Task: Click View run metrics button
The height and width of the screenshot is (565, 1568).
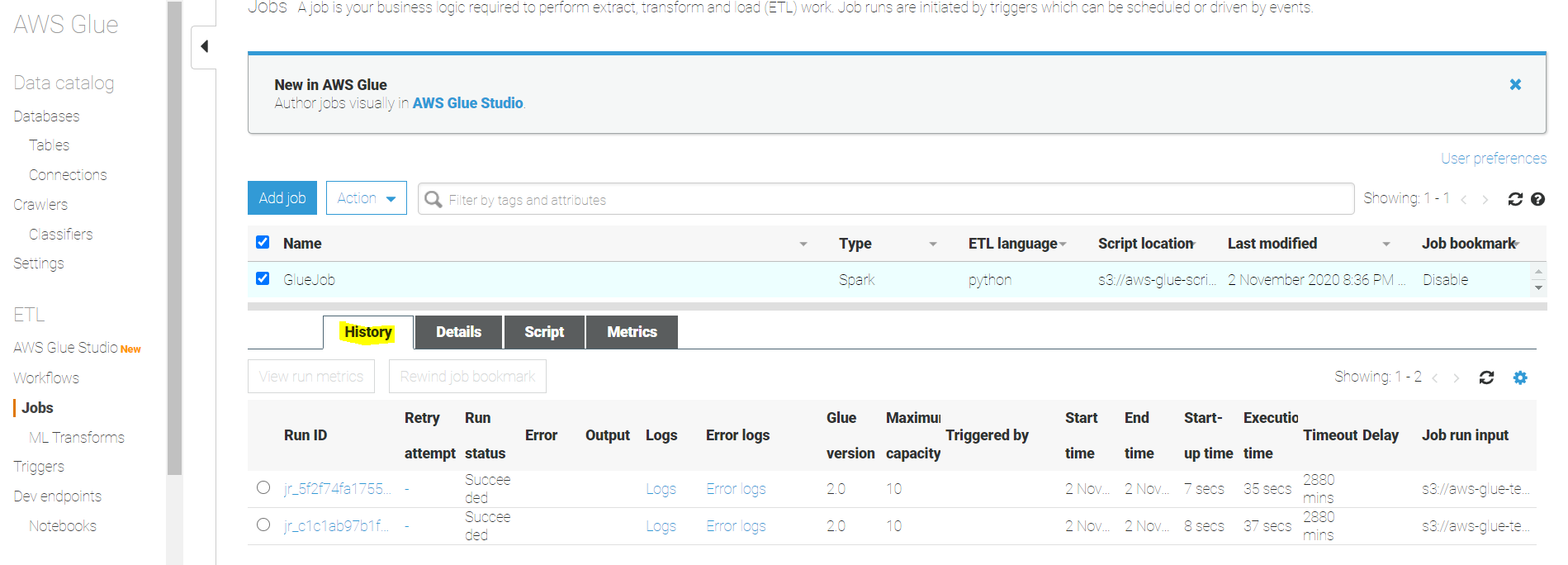Action: (x=311, y=377)
